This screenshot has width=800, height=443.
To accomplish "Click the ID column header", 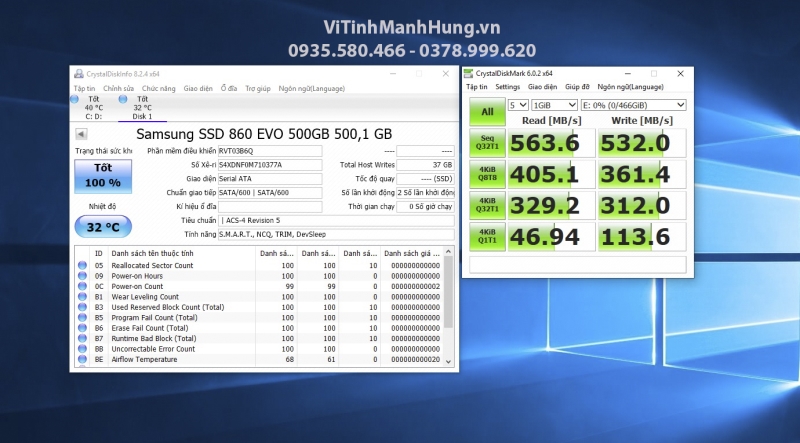I will point(98,253).
